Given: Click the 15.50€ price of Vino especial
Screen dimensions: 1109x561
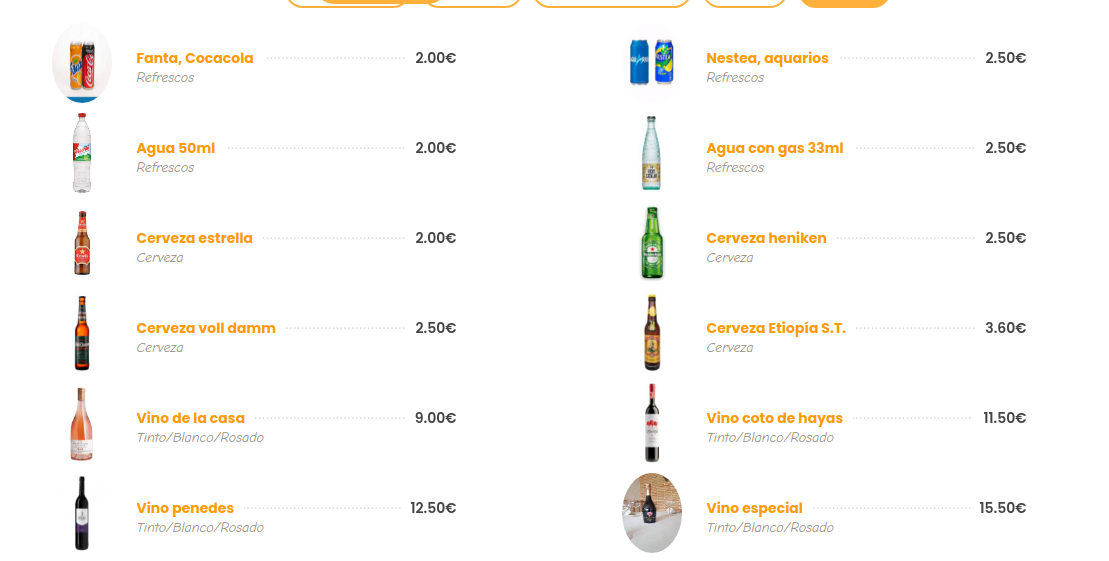Looking at the screenshot, I should [x=1002, y=508].
